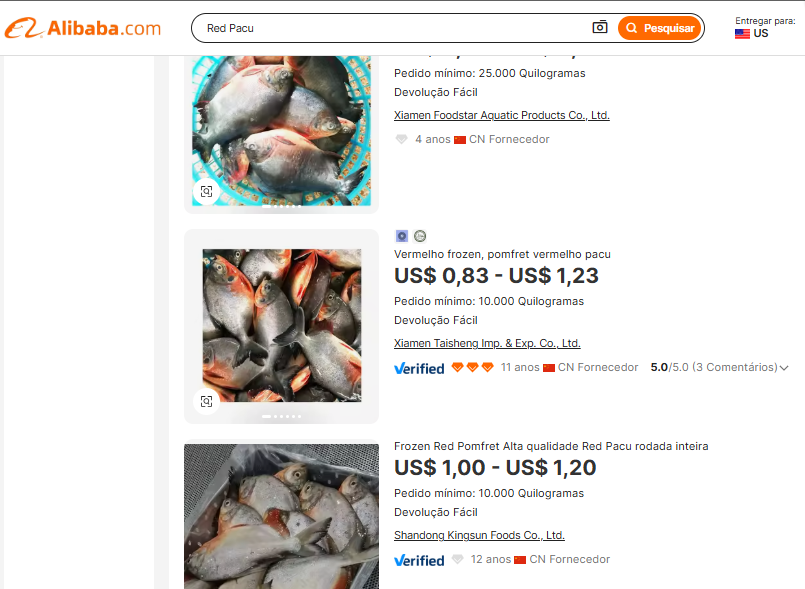Image resolution: width=805 pixels, height=589 pixels.
Task: Open the Xiamen Taisheng Imp. & Exp. Co., Ltd. link
Action: [x=487, y=343]
